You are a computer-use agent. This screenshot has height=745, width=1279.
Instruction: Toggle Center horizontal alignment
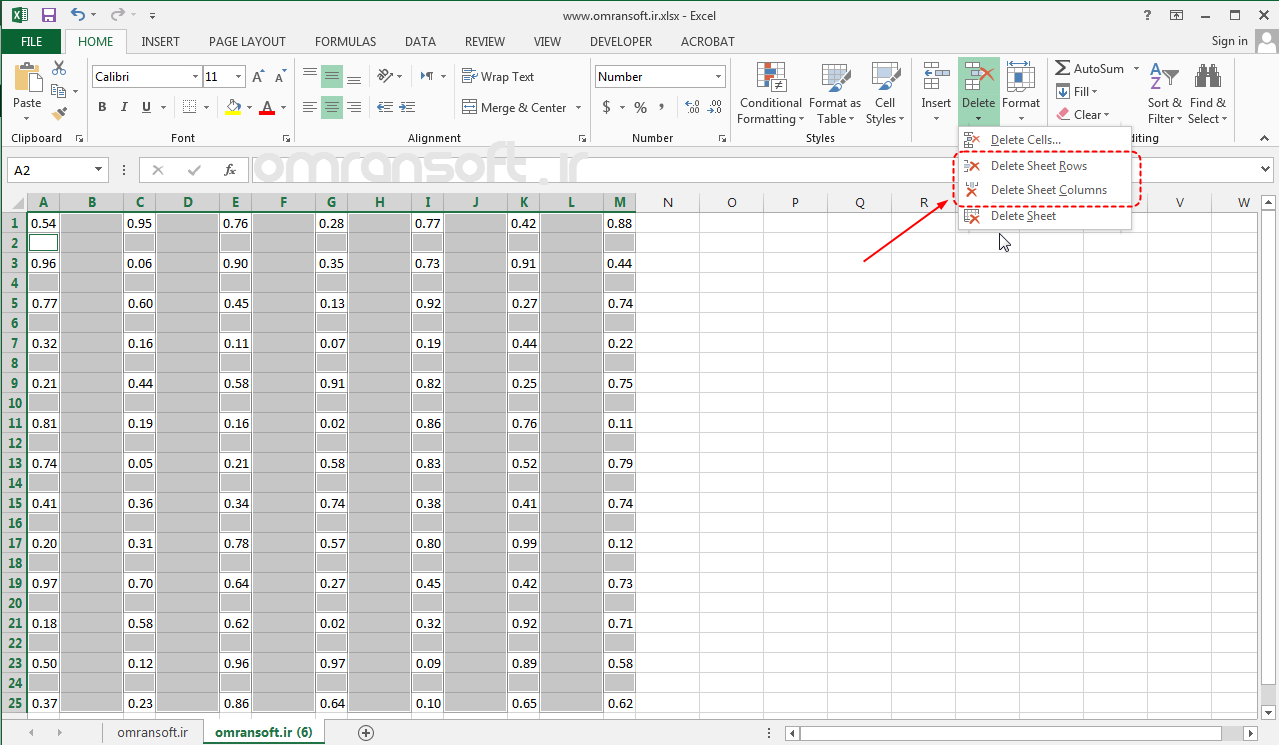coord(332,107)
